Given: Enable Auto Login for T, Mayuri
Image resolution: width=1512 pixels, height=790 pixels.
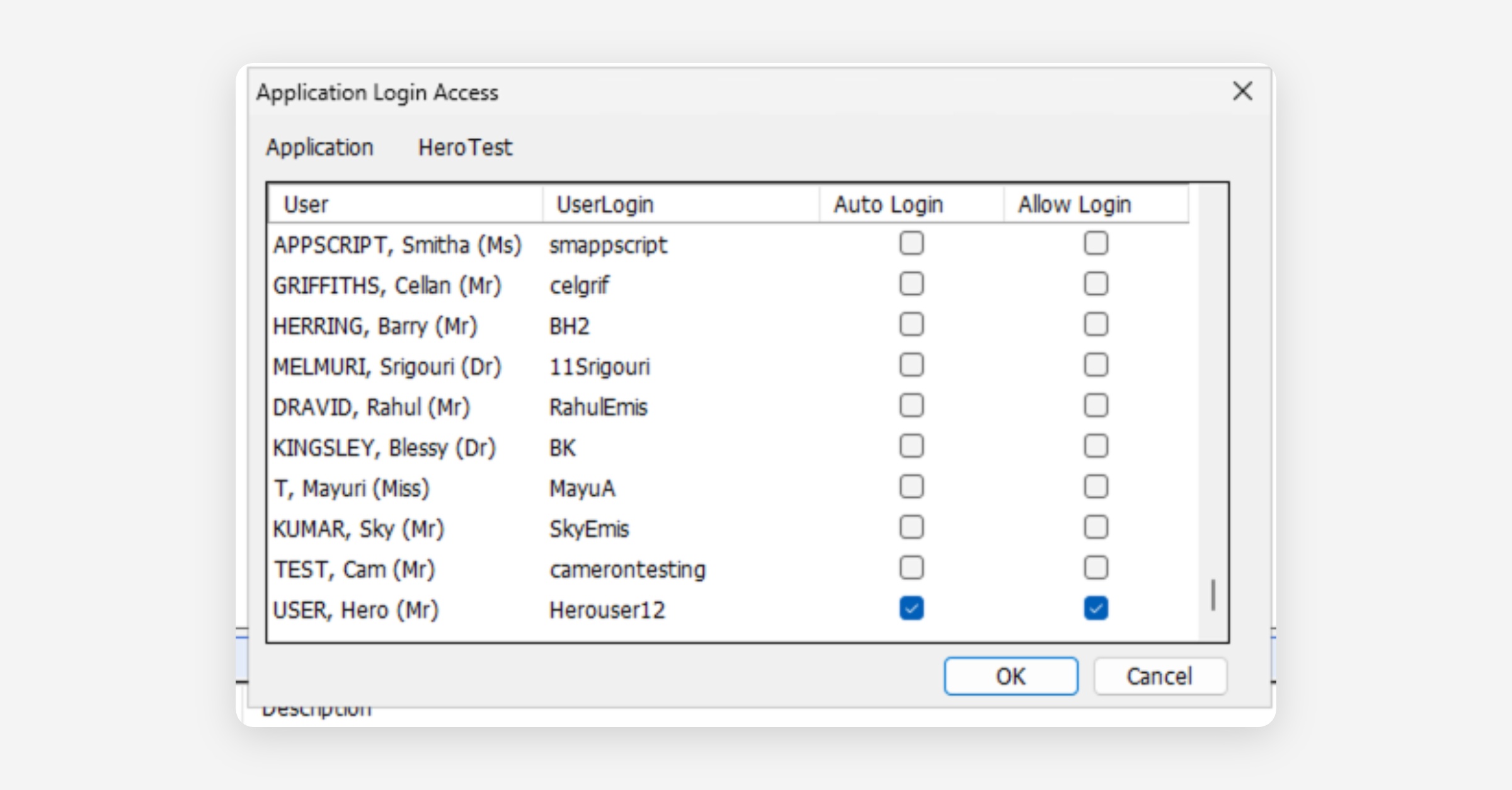Looking at the screenshot, I should (911, 487).
